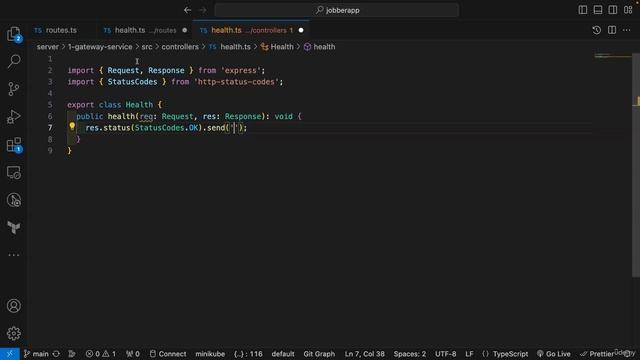Select health method breadcrumb
The image size is (640, 360).
319,47
